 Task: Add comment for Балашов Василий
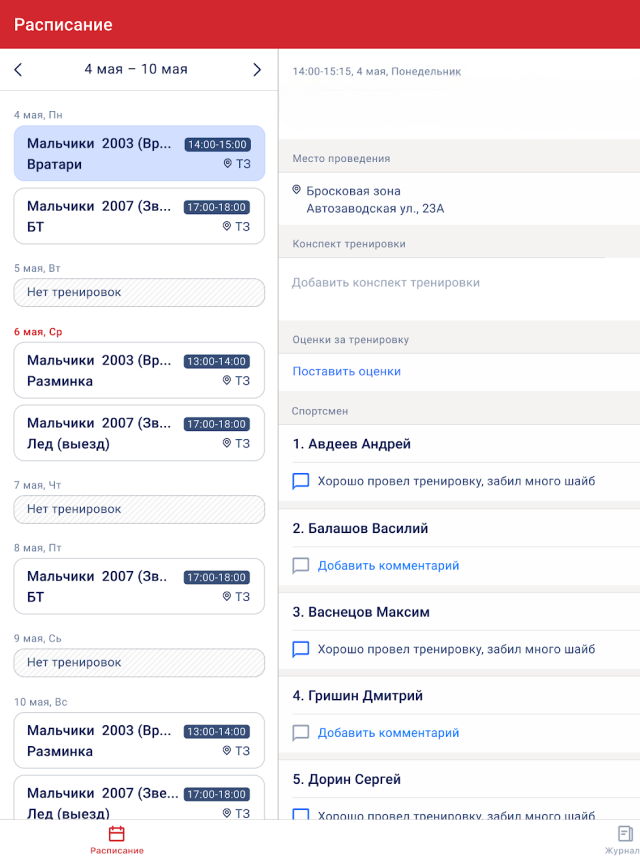point(388,565)
